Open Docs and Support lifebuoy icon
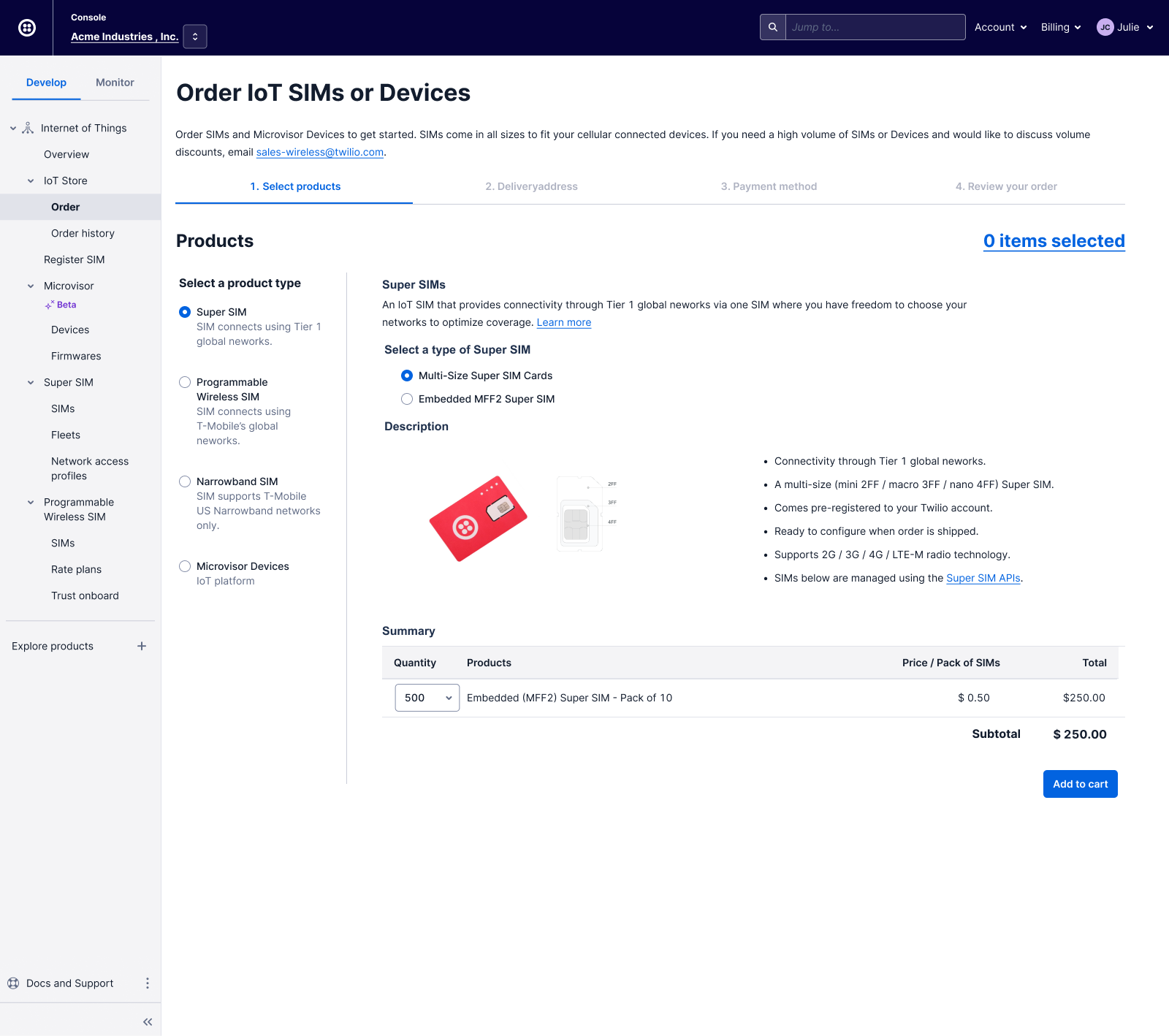 [13, 983]
